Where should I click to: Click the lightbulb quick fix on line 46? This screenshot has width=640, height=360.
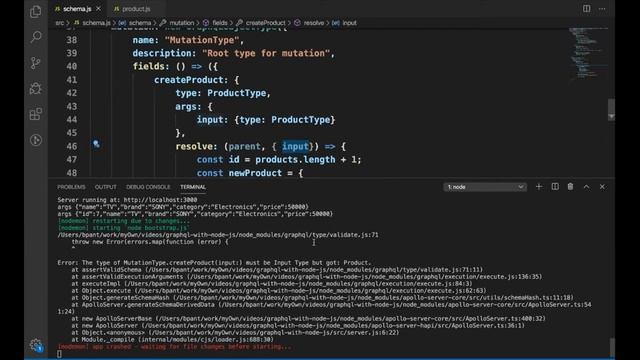point(96,144)
